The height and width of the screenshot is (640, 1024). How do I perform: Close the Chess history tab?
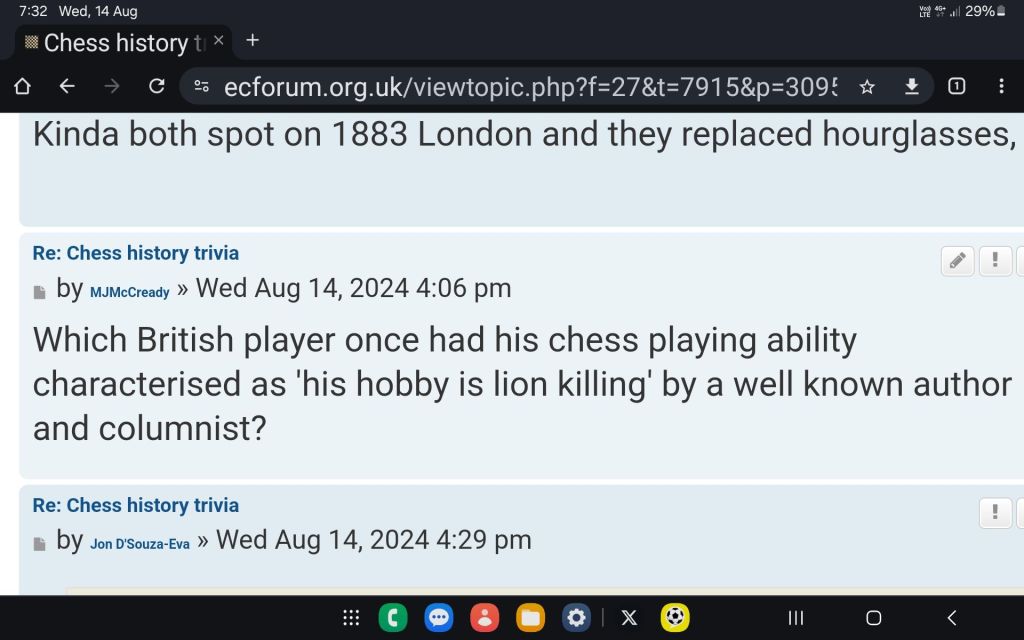click(219, 42)
